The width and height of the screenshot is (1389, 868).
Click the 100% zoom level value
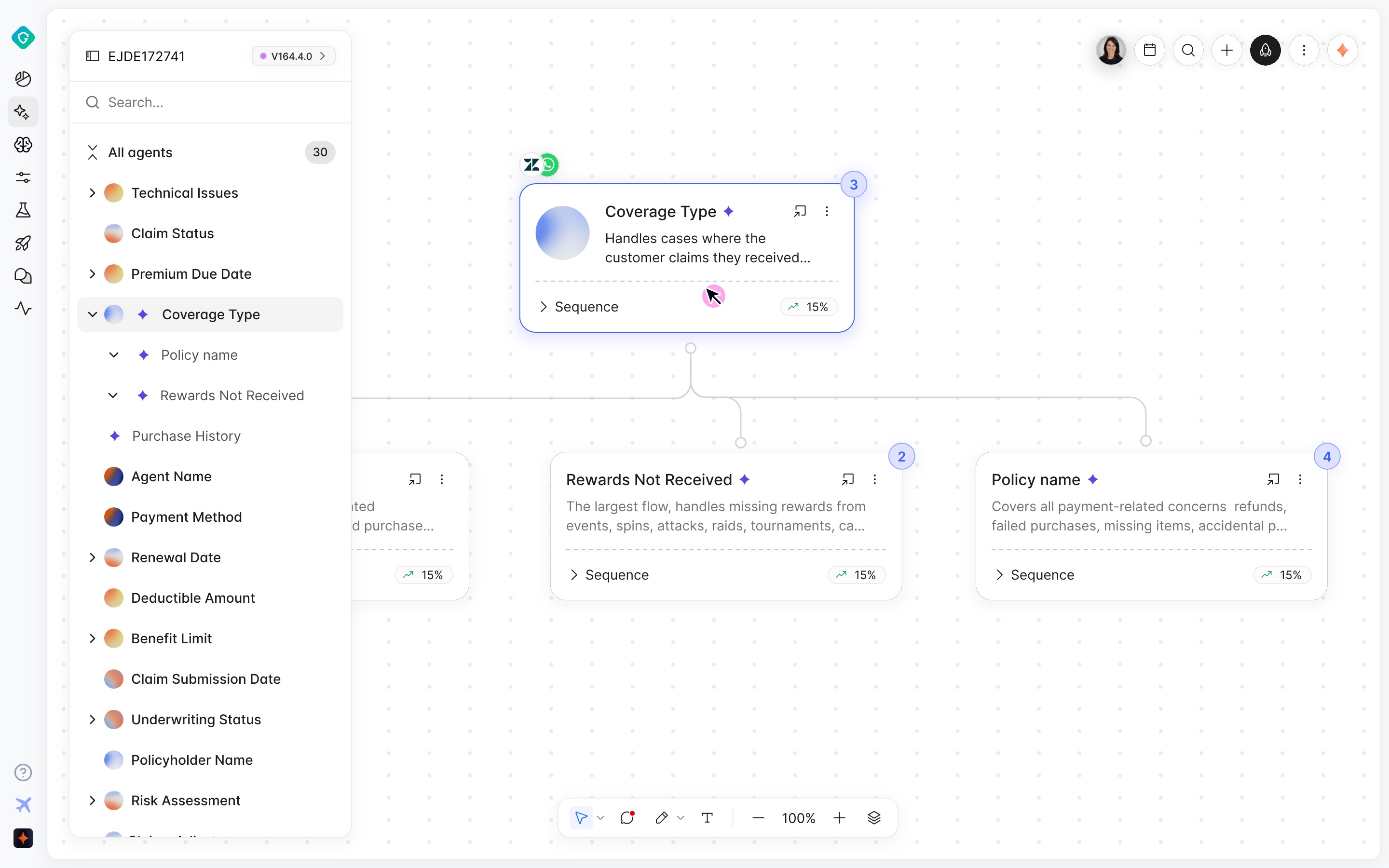click(x=798, y=818)
